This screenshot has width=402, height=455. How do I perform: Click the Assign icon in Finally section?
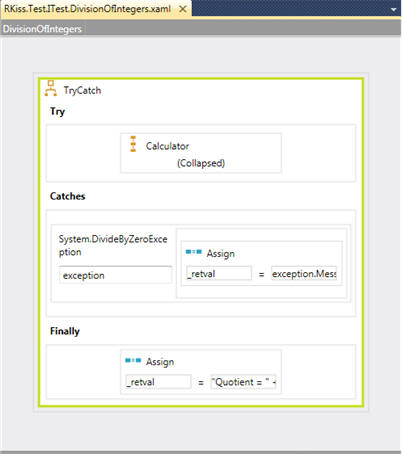[x=133, y=360]
